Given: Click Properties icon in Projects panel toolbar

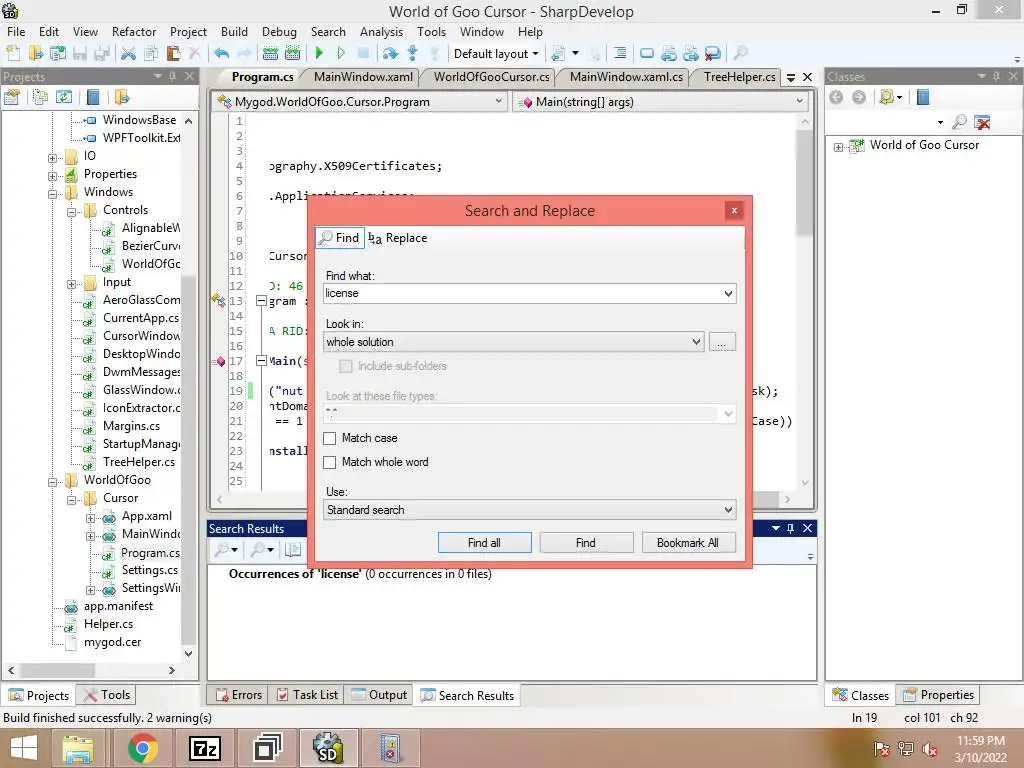Looking at the screenshot, I should (x=12, y=97).
